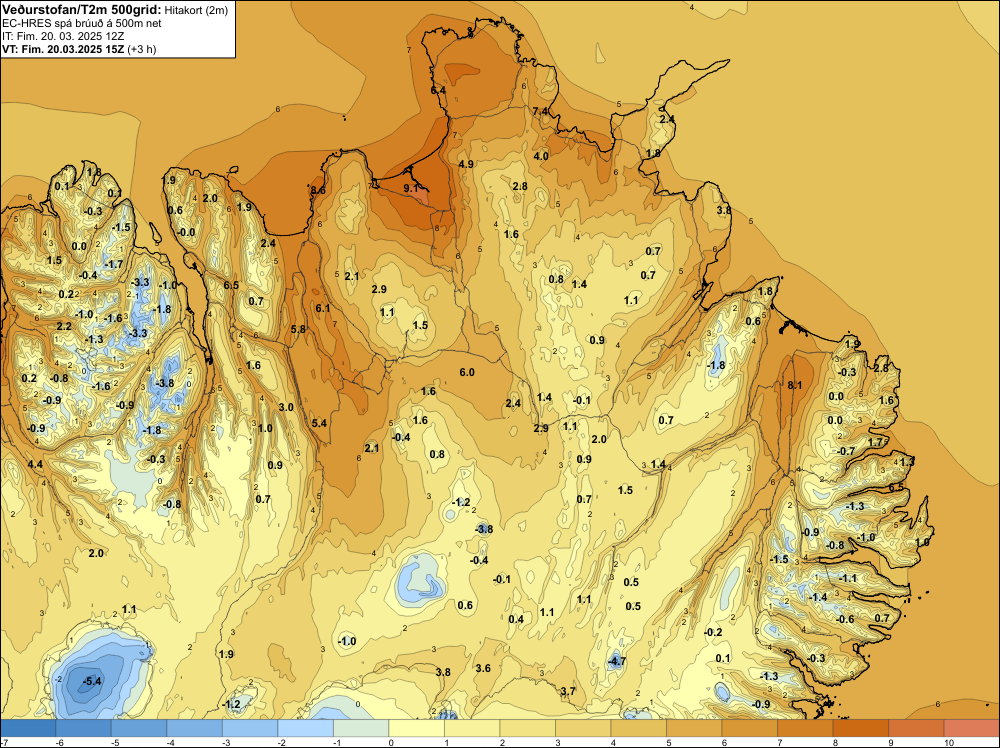
Task: Click the 3.0 temperature reading
Action: click(286, 407)
